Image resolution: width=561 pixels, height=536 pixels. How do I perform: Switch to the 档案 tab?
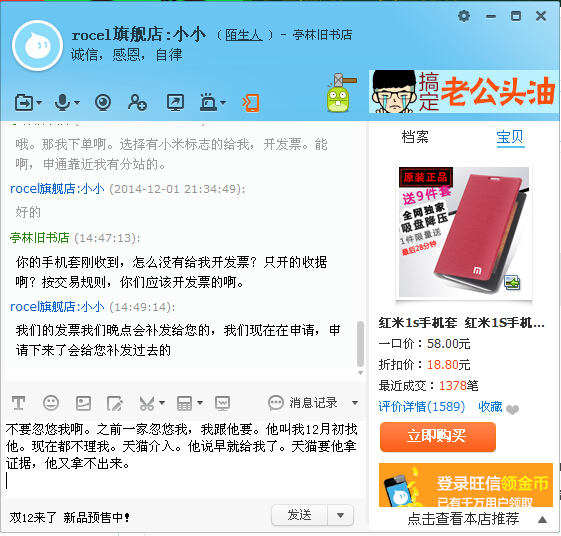(415, 137)
